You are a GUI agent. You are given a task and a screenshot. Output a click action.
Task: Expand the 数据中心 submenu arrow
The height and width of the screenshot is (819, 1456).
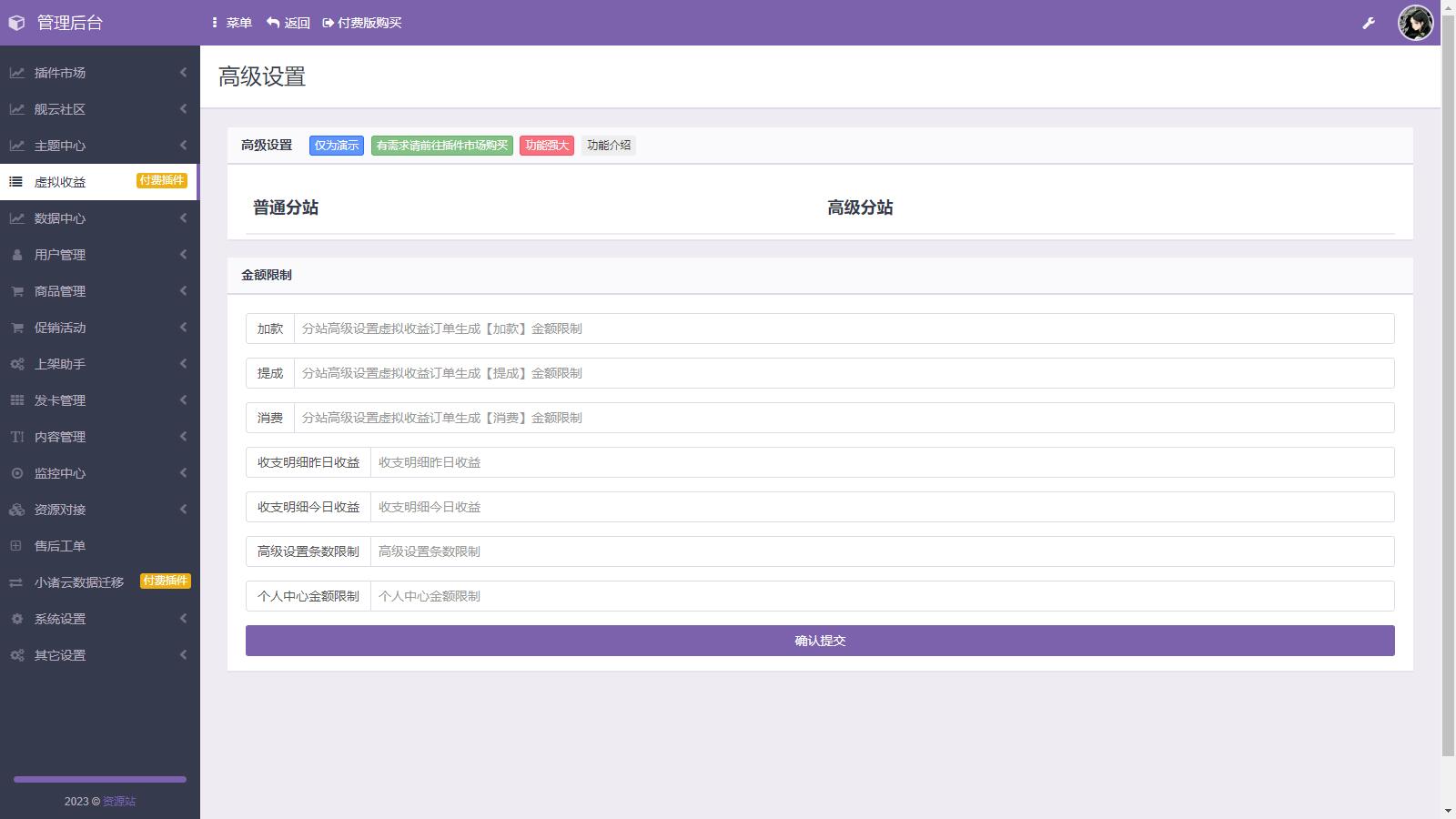(183, 218)
